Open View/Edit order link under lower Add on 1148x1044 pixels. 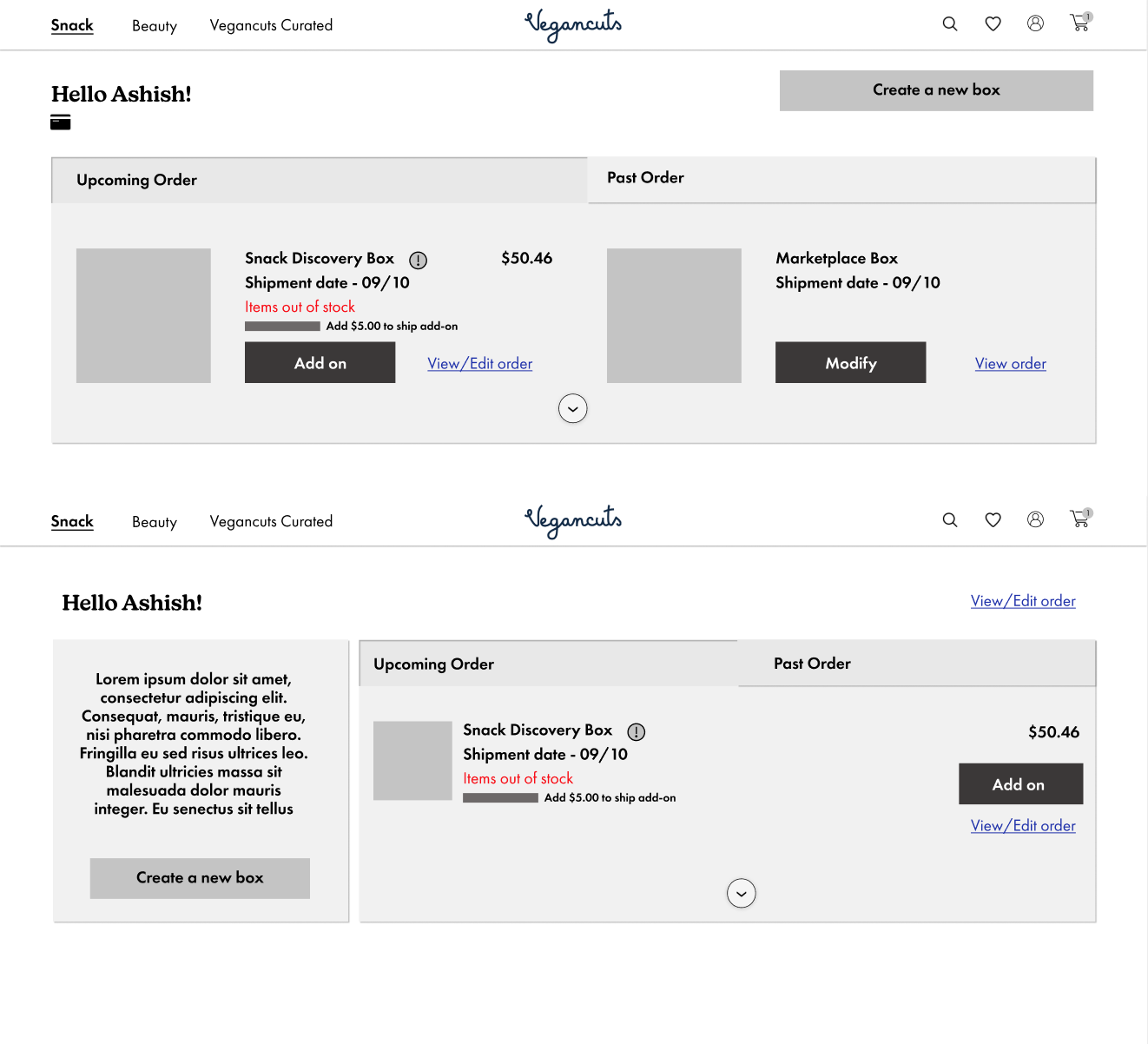click(x=1023, y=826)
